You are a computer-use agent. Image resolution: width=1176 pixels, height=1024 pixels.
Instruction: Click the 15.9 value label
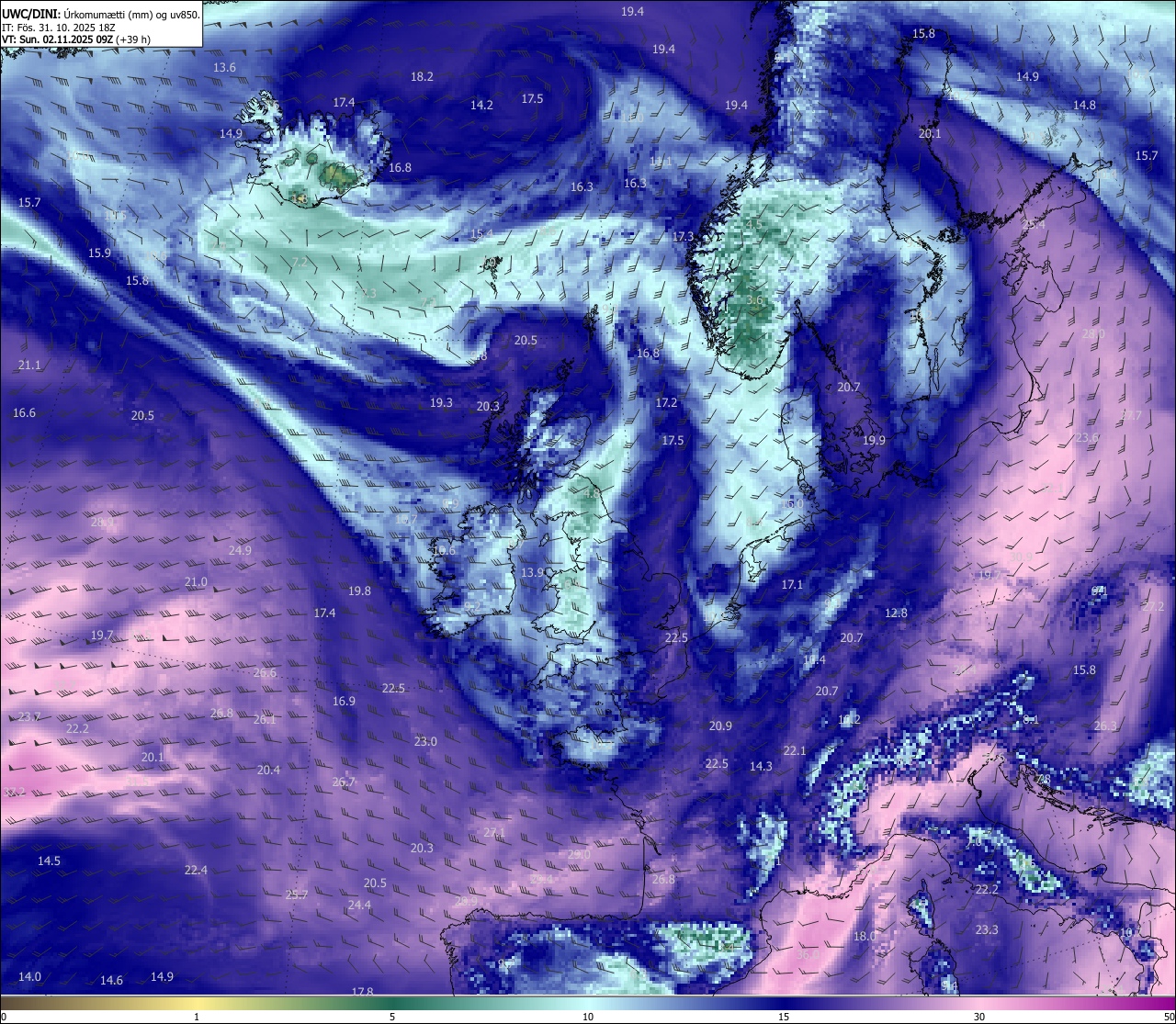(x=99, y=253)
